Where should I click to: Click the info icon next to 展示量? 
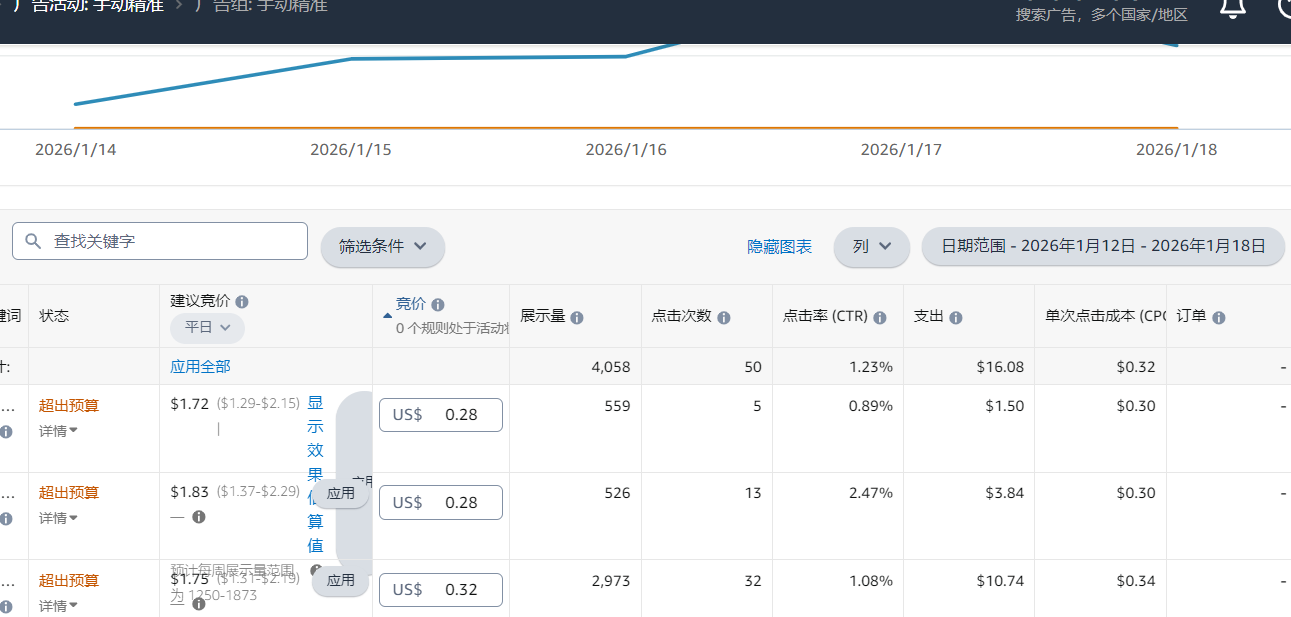click(577, 318)
